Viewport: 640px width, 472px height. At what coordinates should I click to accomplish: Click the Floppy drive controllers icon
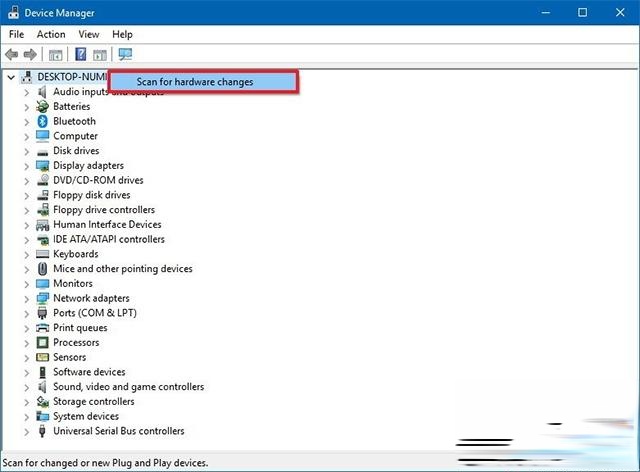point(42,210)
